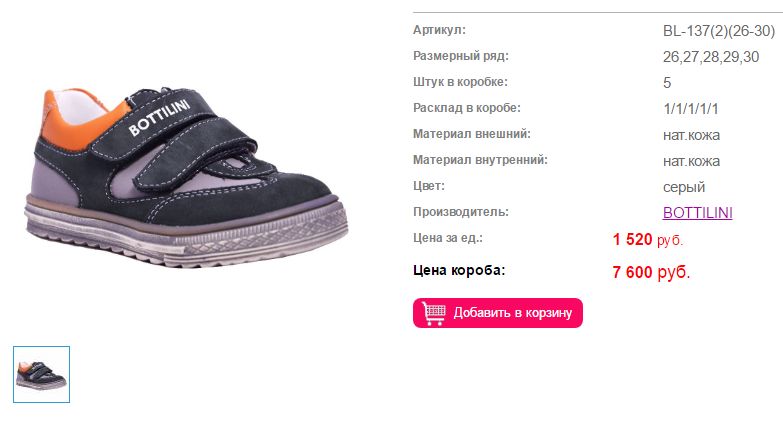Click the shopping cart icon in pink button
The width and height of the screenshot is (783, 439).
[433, 313]
